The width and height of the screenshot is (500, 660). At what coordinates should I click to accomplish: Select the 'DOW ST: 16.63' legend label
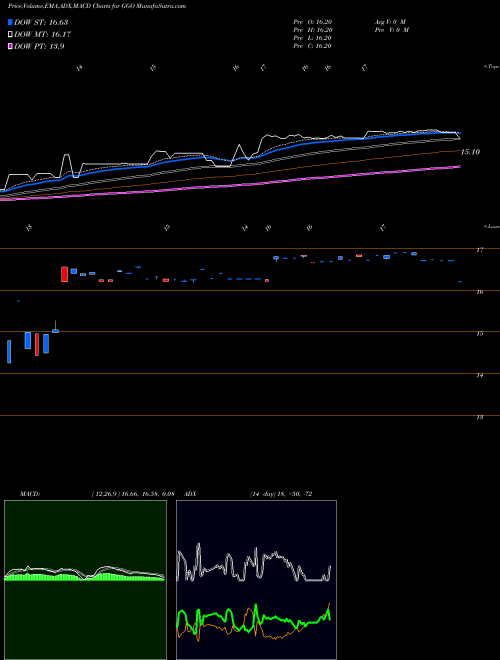[41, 22]
